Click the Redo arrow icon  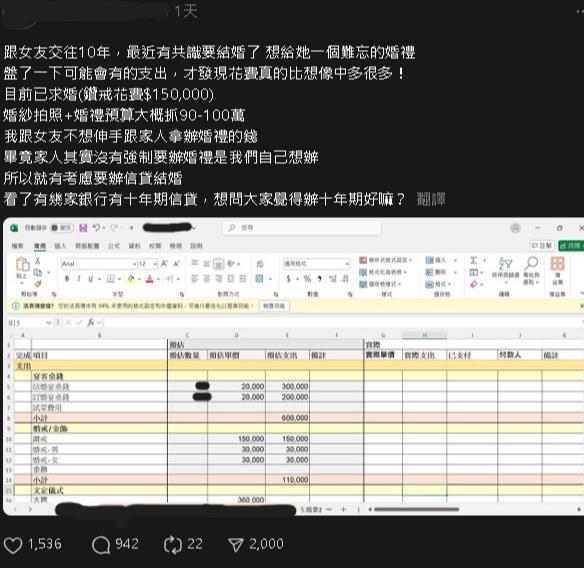point(114,228)
